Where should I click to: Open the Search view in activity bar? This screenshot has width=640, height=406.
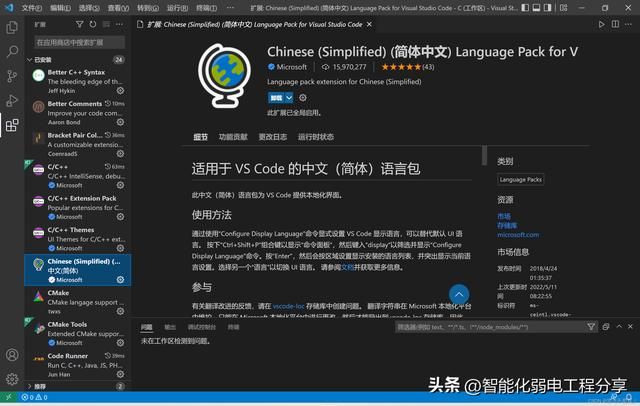tap(11, 50)
